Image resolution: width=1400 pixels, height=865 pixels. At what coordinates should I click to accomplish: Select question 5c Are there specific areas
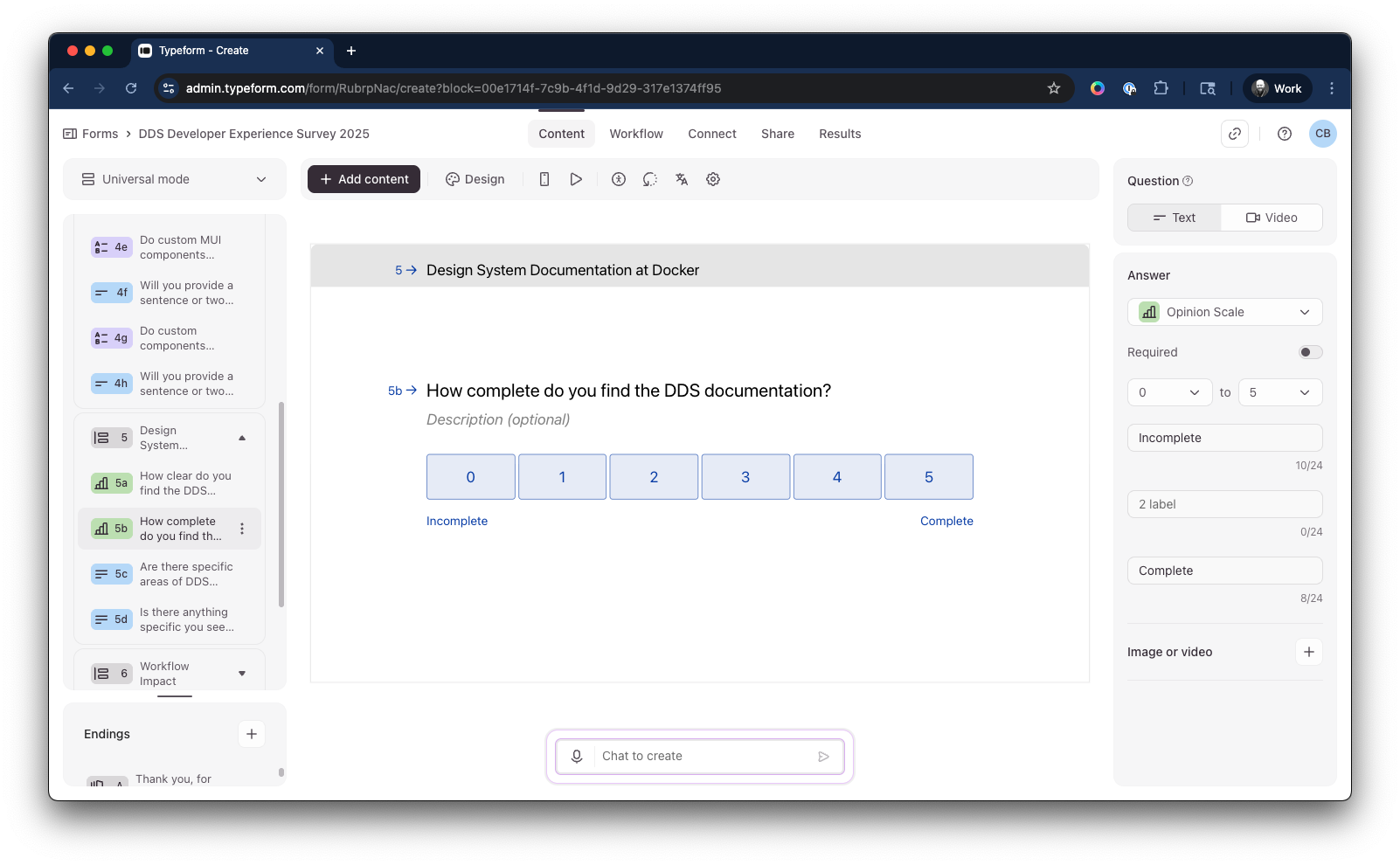170,574
